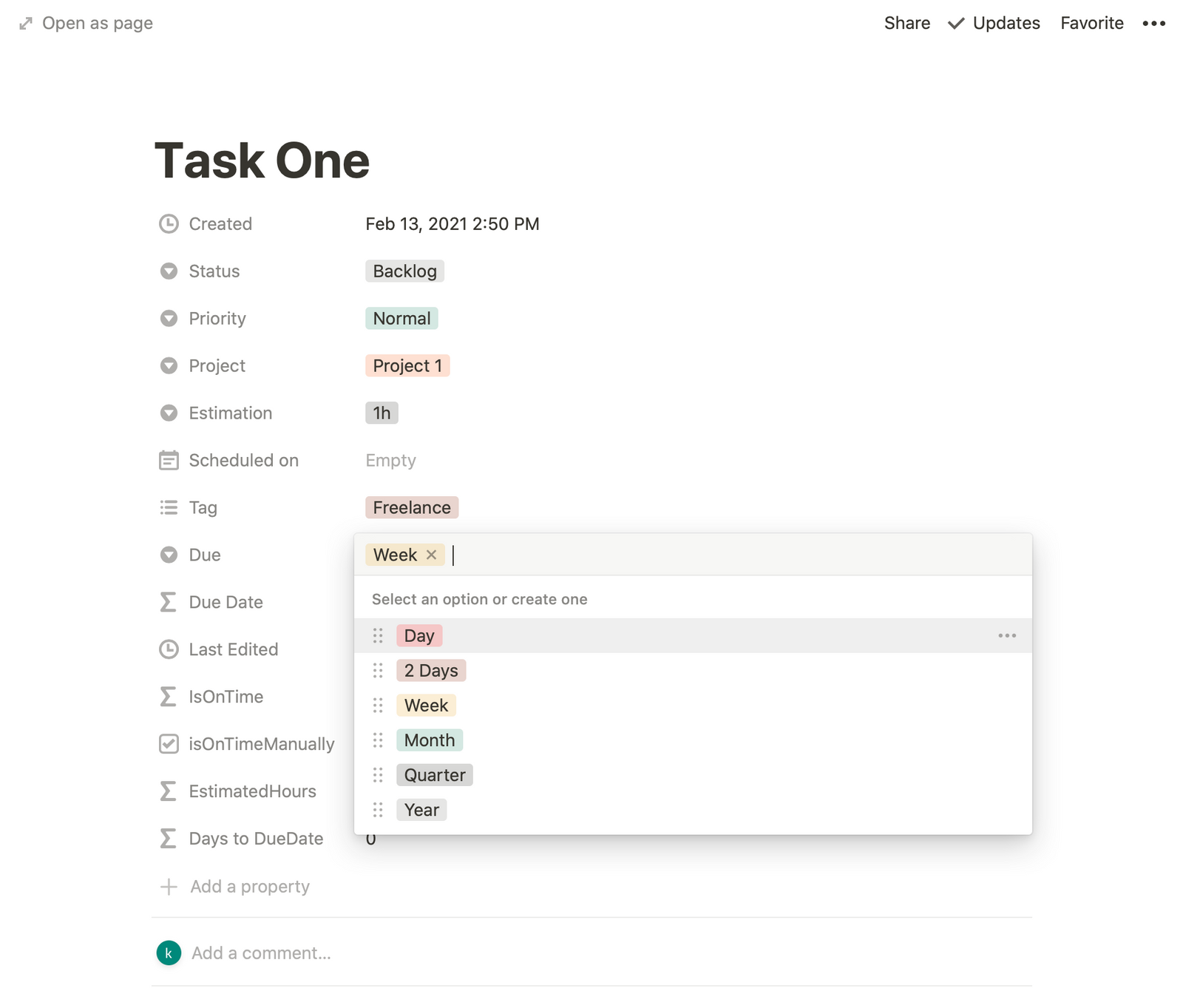Open options menu for the Day option
The height and width of the screenshot is (1008, 1183).
pyautogui.click(x=1007, y=635)
